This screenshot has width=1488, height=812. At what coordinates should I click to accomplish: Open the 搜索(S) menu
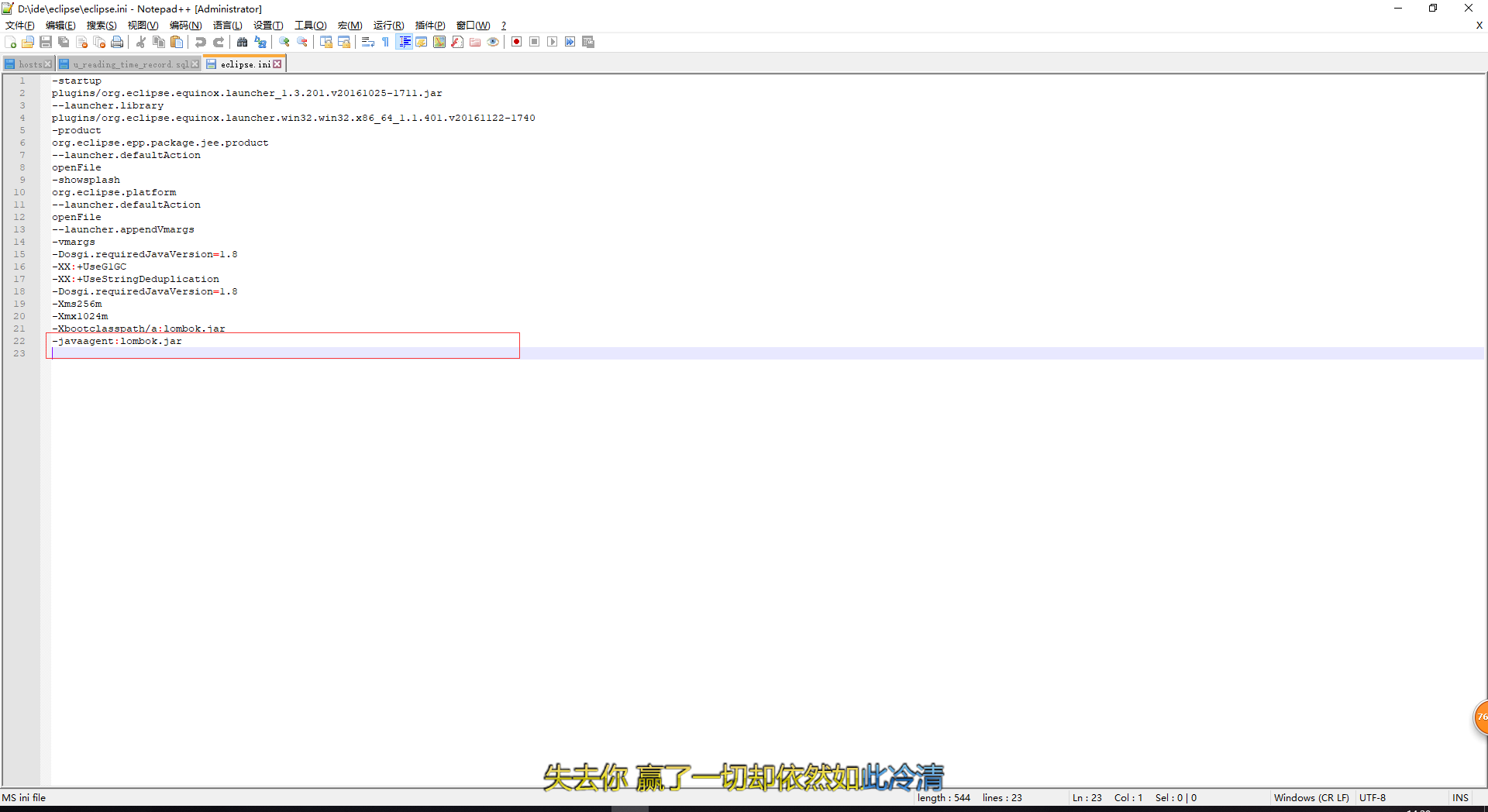(102, 26)
